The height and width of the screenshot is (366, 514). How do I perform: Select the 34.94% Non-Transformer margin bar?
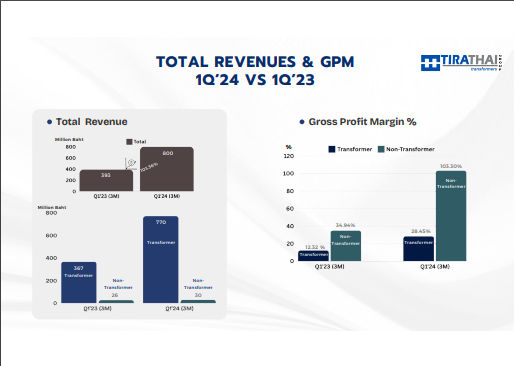coord(346,246)
